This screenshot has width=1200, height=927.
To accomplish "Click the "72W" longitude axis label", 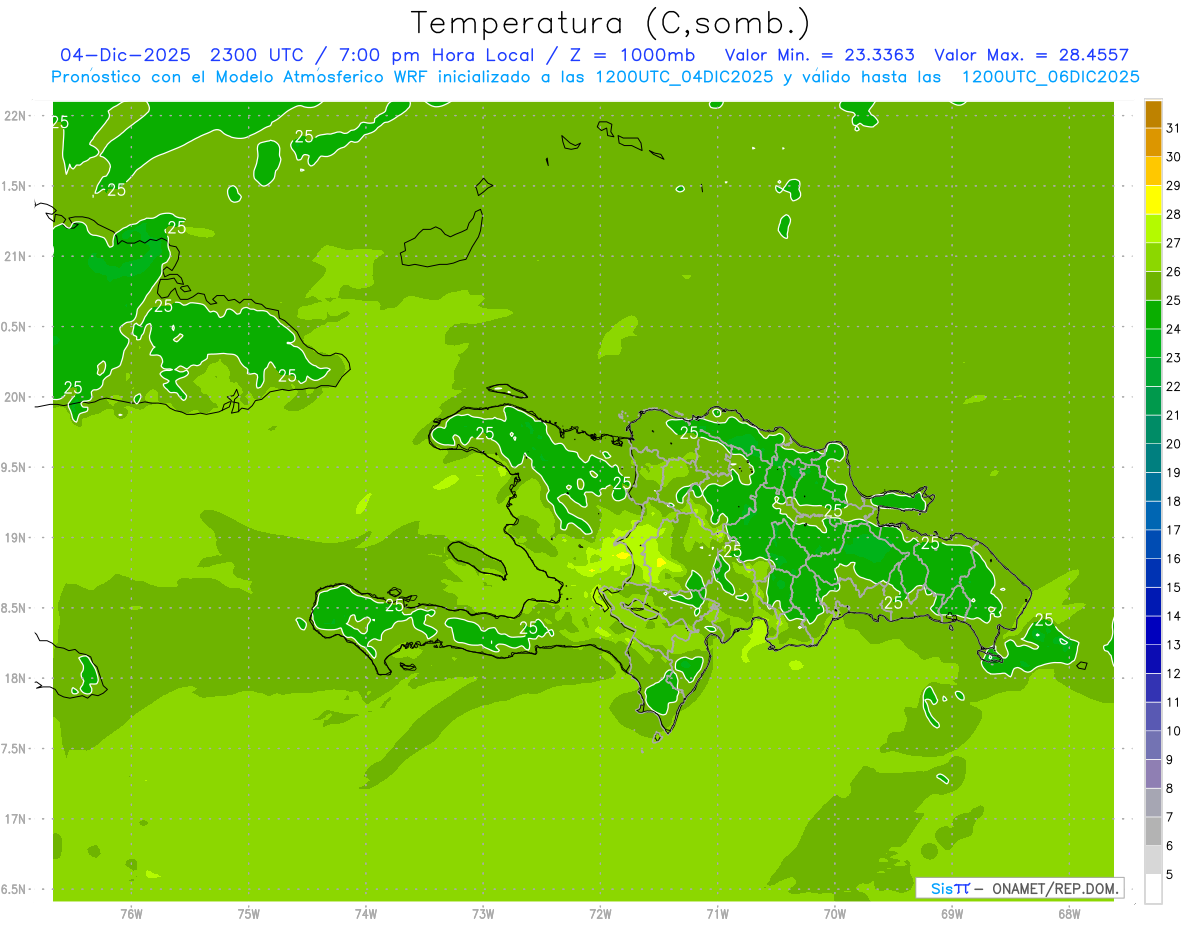I will point(600,913).
